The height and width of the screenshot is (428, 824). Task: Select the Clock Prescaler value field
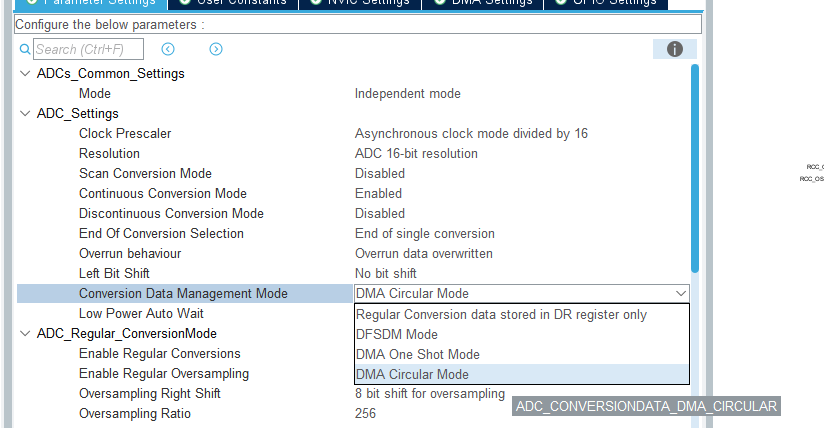coord(471,134)
